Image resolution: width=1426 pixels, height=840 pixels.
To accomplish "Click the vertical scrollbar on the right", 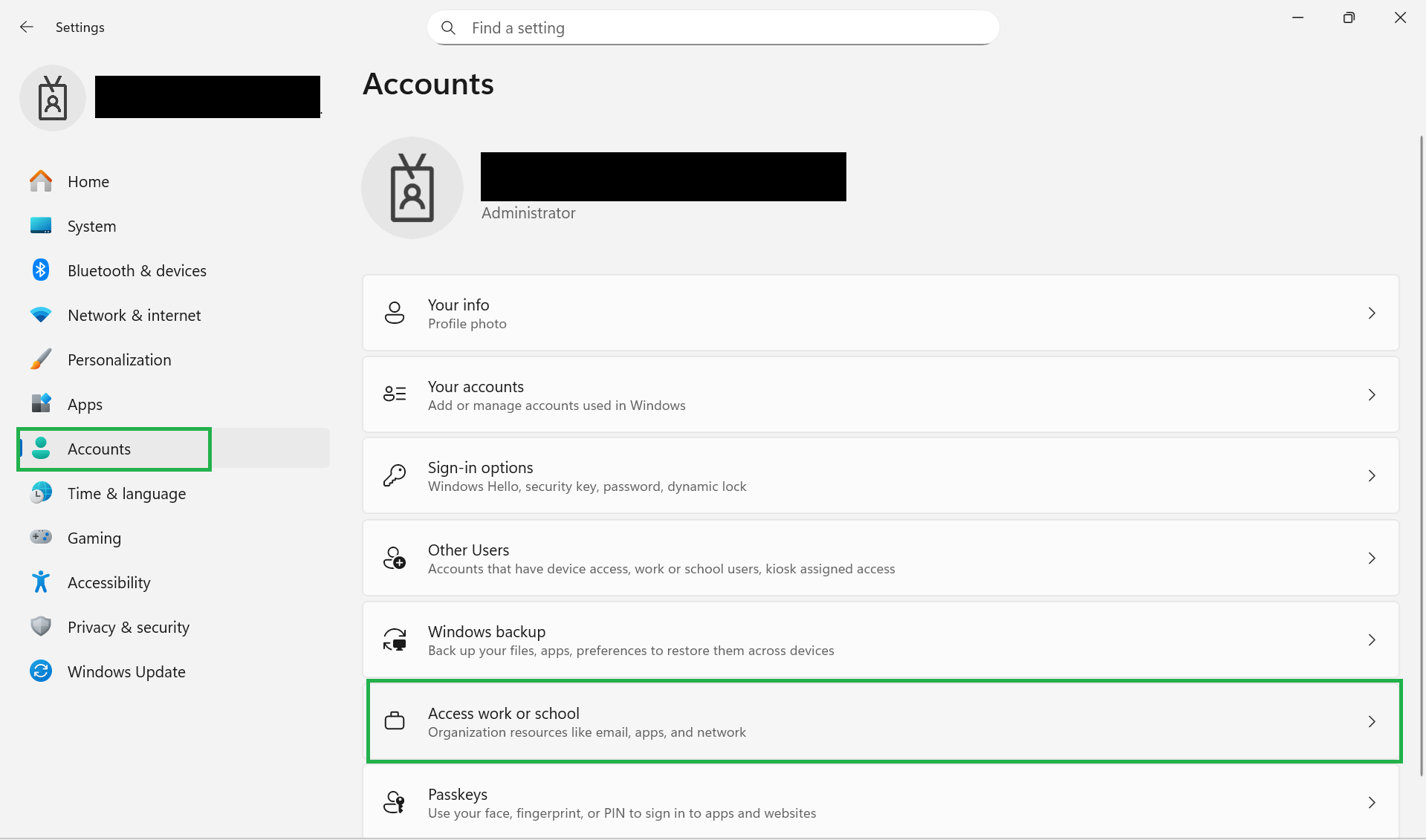I will (x=1421, y=455).
